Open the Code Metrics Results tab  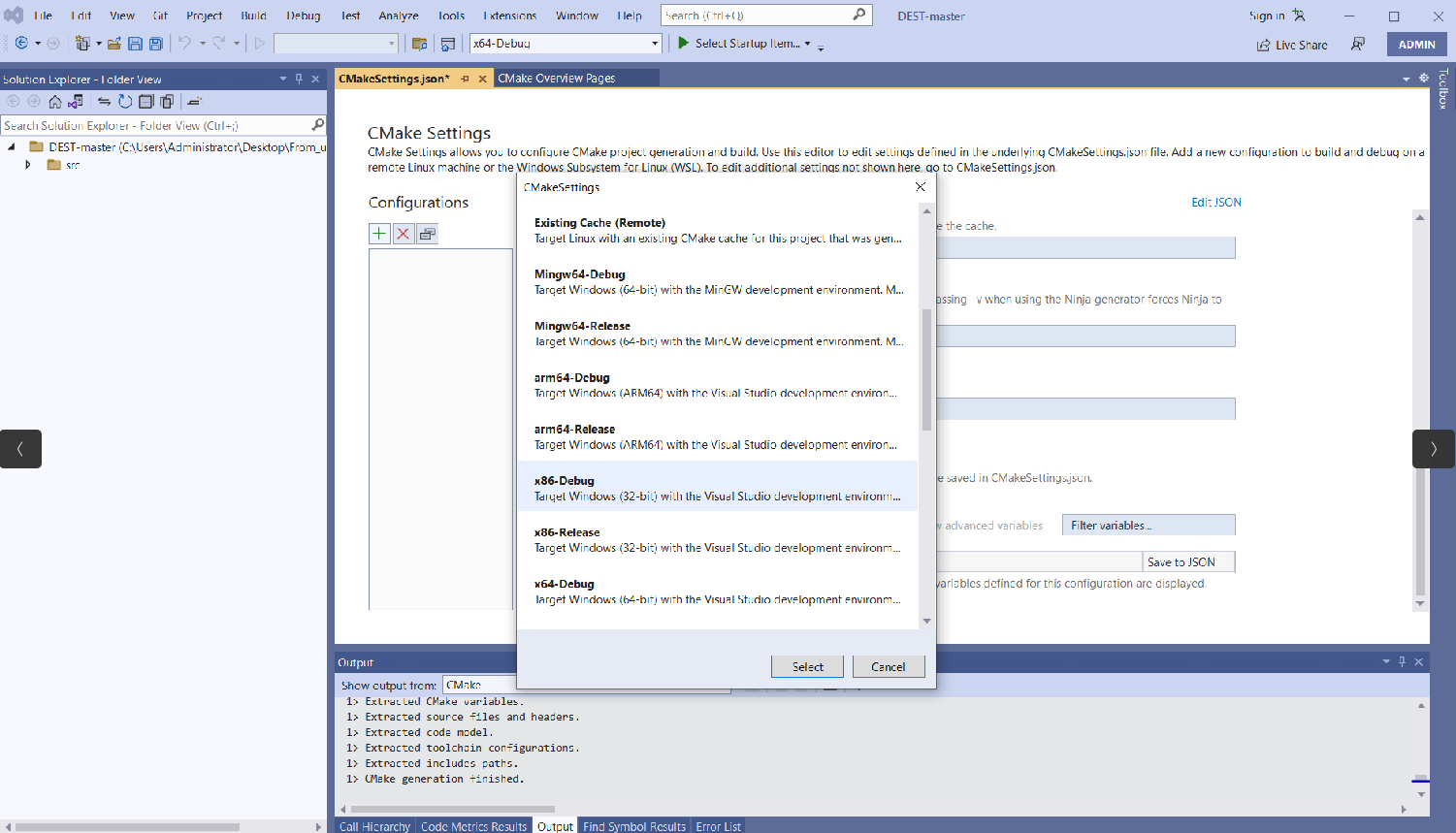pyautogui.click(x=473, y=826)
